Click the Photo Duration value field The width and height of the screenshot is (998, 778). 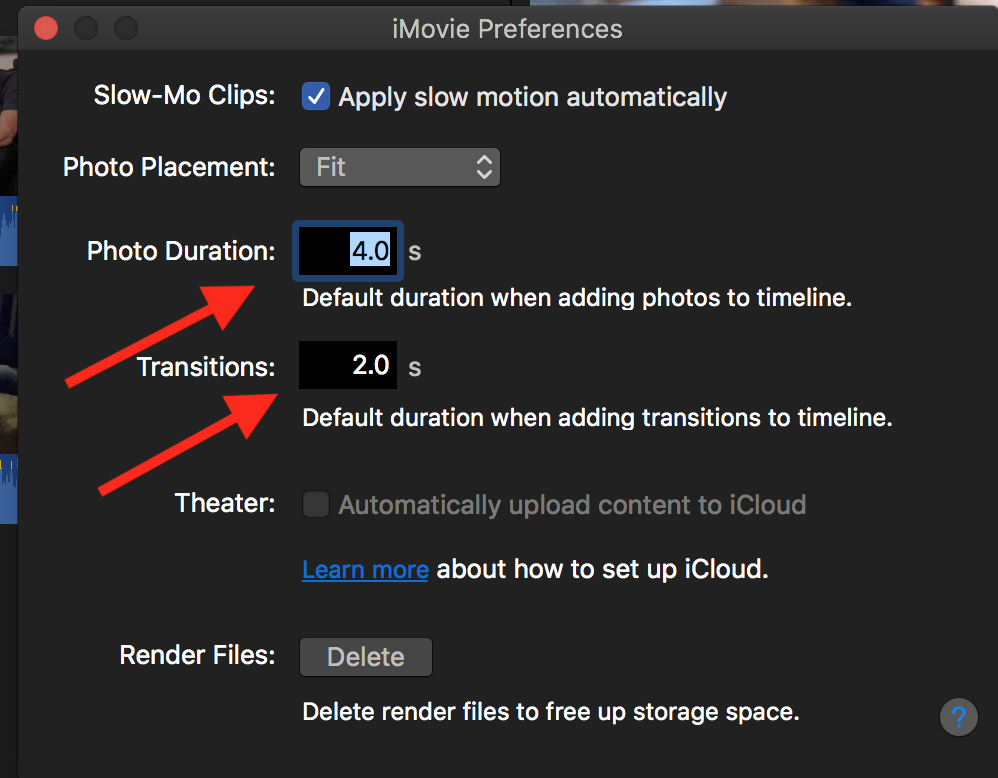click(x=348, y=250)
